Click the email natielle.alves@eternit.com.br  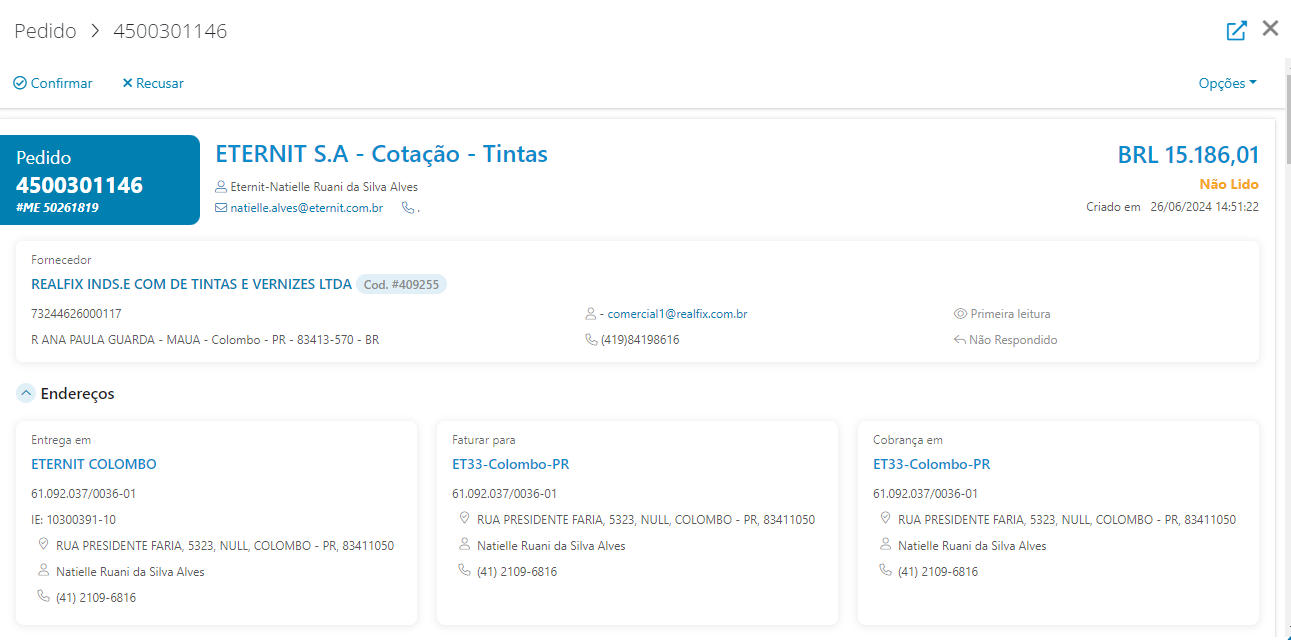pos(306,208)
